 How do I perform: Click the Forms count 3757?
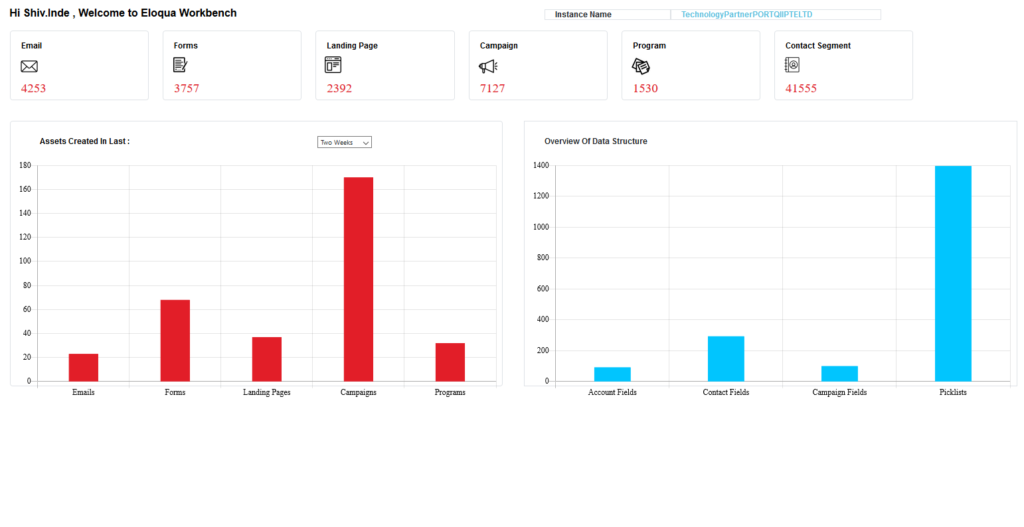pyautogui.click(x=186, y=88)
